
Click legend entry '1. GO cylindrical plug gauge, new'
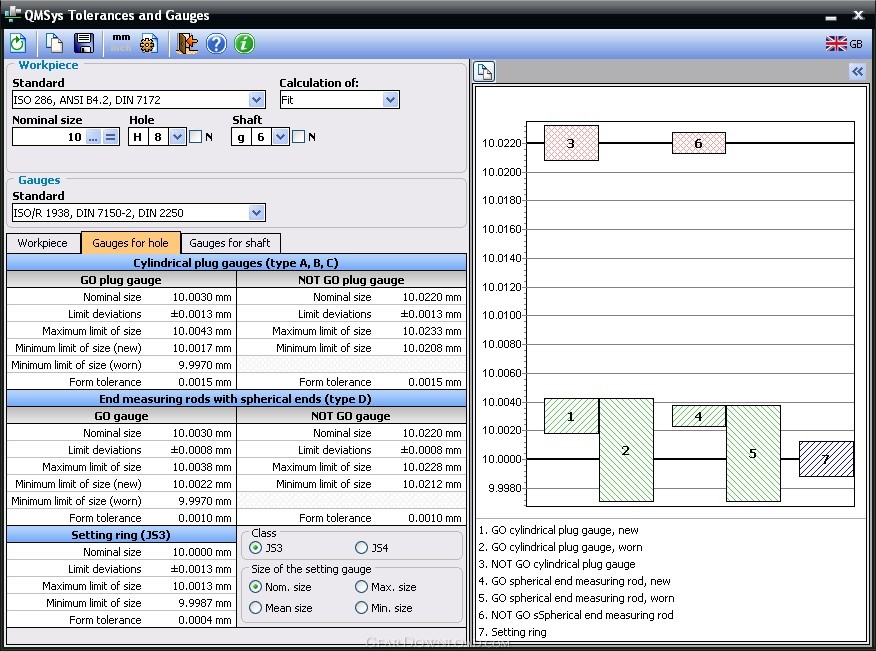[x=558, y=530]
